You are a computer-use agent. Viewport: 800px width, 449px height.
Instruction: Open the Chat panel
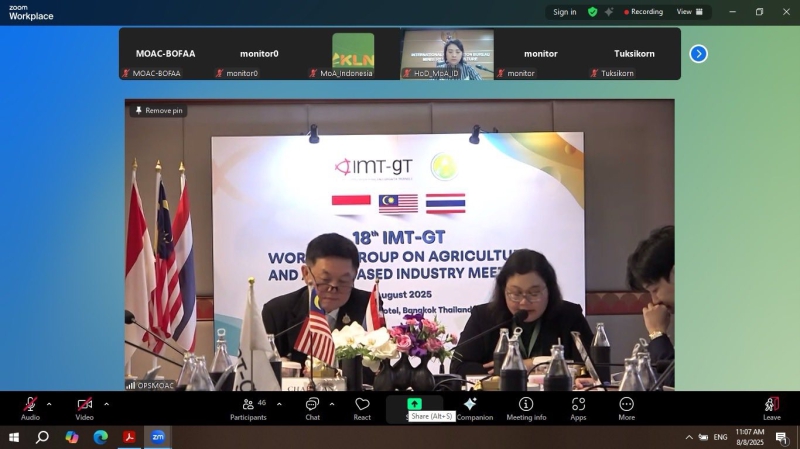tap(312, 408)
